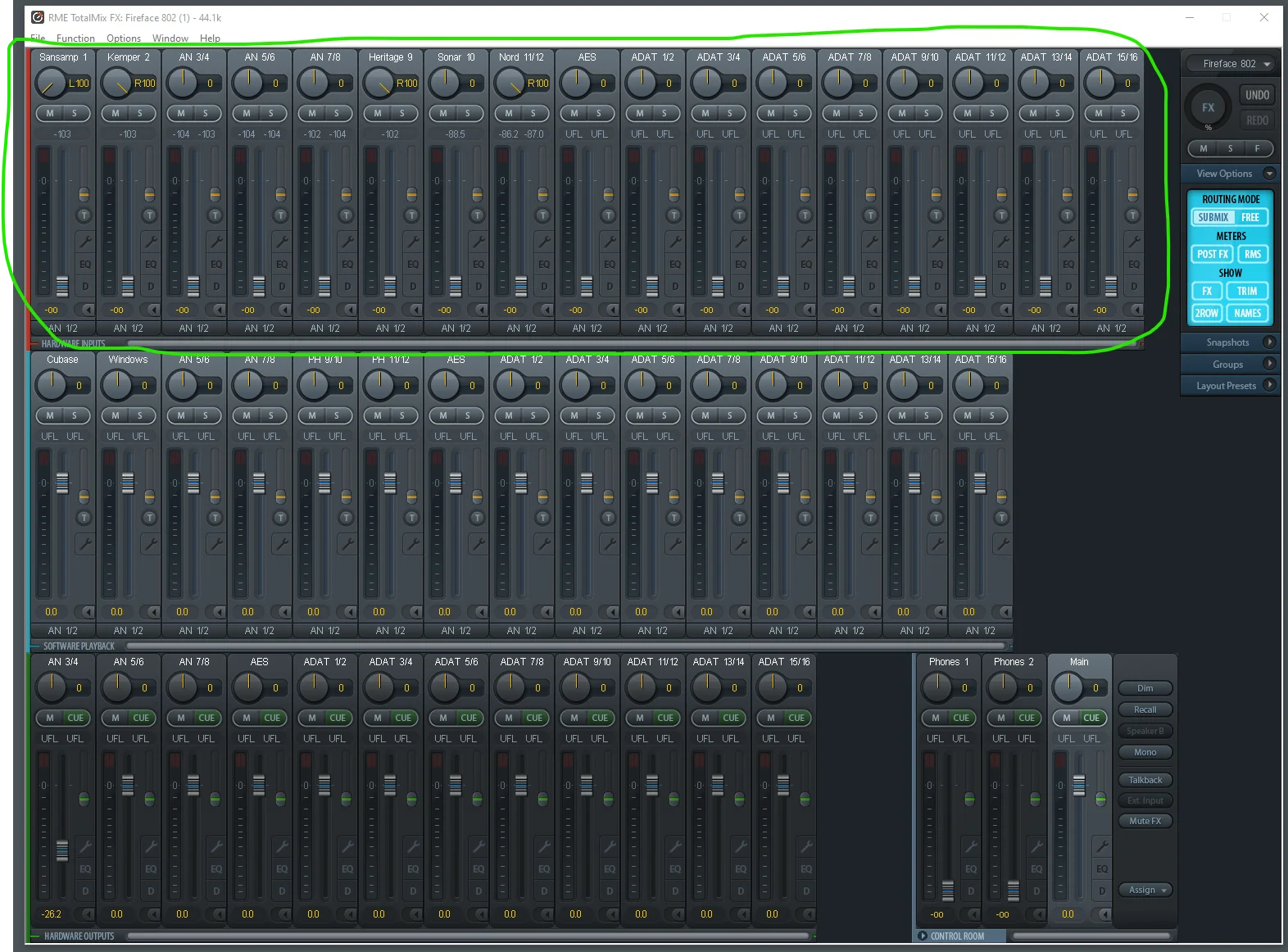Solo the Kemper 2 input channel
This screenshot has width=1288, height=952.
point(140,113)
